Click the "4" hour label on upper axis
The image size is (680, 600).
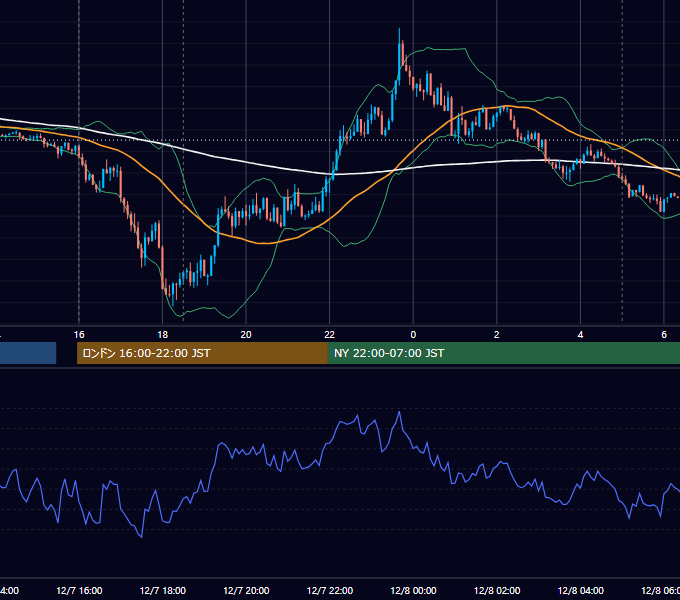(580, 335)
